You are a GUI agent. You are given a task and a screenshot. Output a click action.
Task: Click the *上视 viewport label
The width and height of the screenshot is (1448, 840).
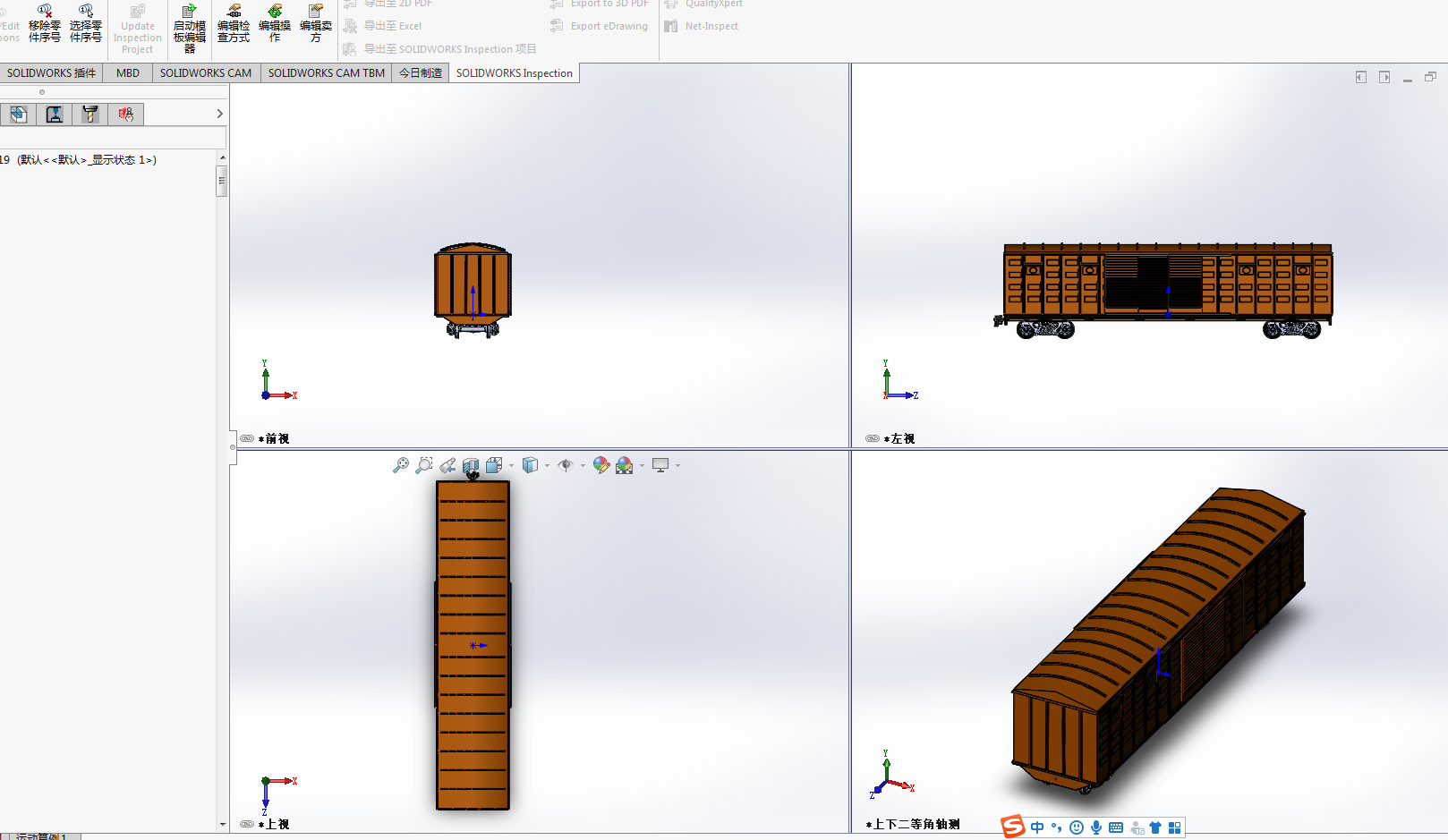[274, 824]
